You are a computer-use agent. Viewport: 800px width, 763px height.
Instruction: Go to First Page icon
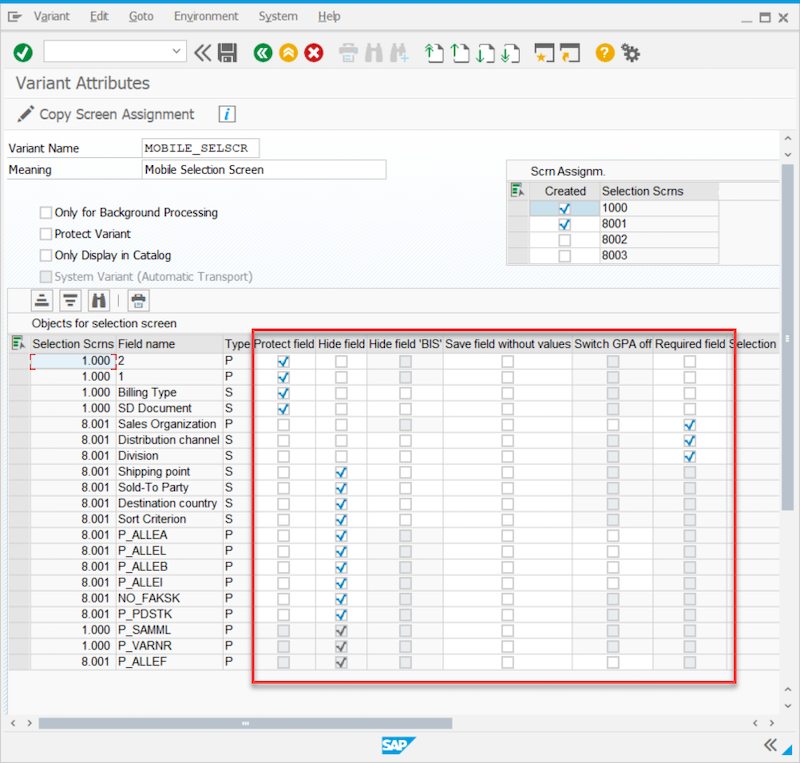click(x=434, y=53)
